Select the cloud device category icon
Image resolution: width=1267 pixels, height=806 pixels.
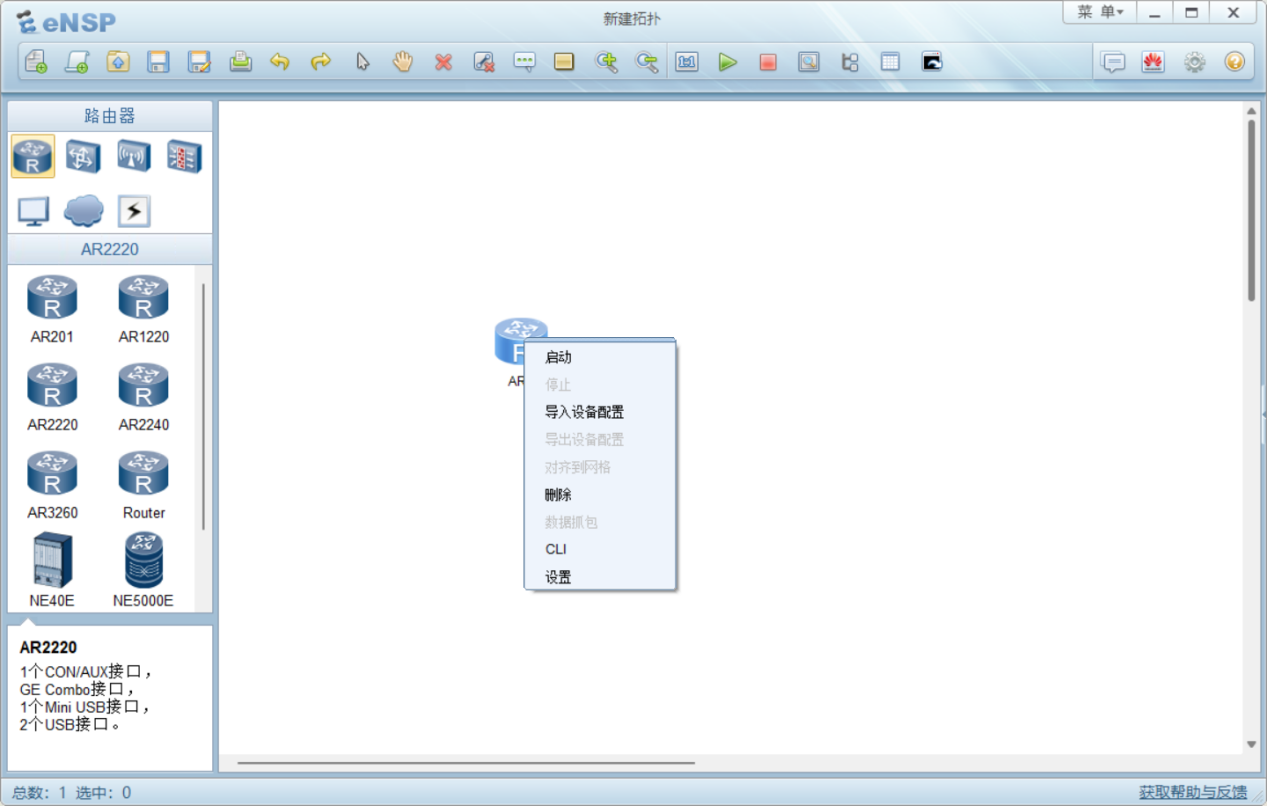83,210
